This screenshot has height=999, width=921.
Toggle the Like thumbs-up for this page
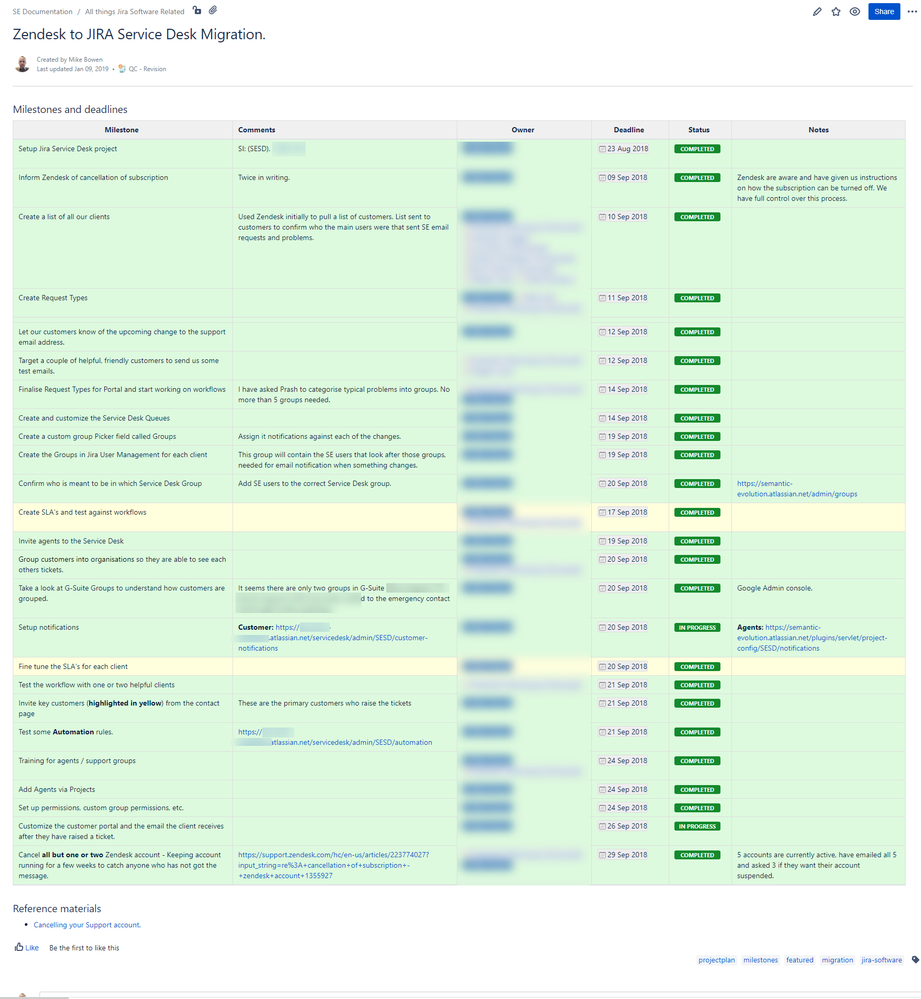tap(21, 947)
